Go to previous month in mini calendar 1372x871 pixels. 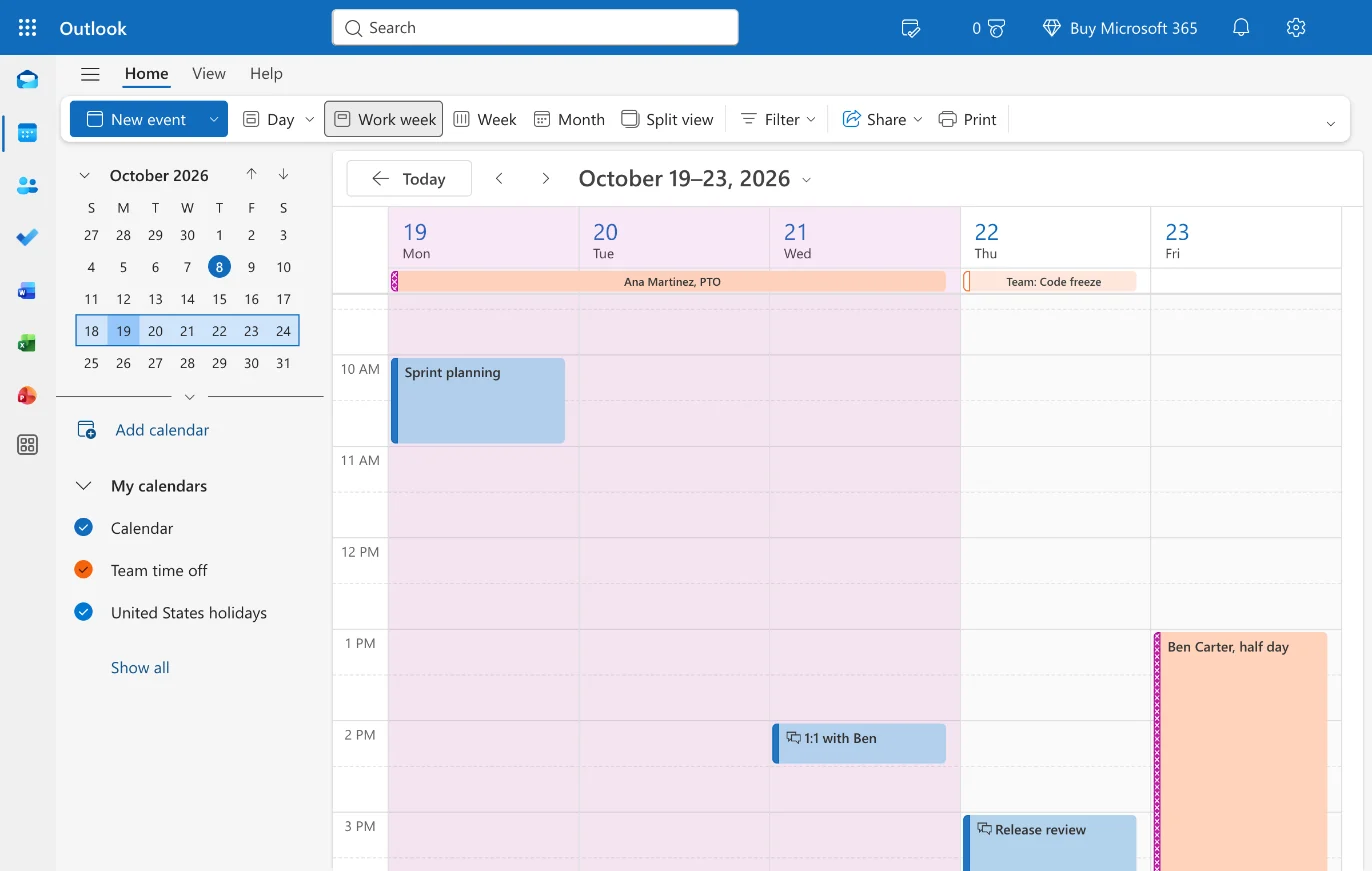pos(251,174)
